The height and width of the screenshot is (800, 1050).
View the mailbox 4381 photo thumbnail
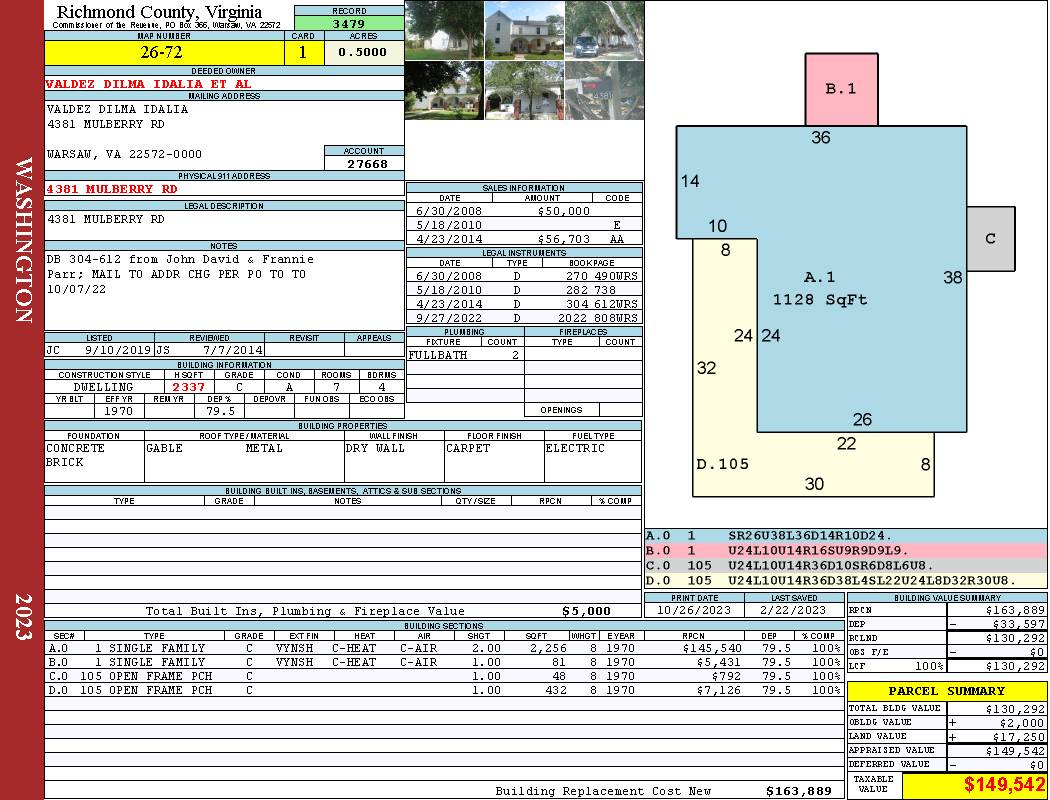(604, 90)
